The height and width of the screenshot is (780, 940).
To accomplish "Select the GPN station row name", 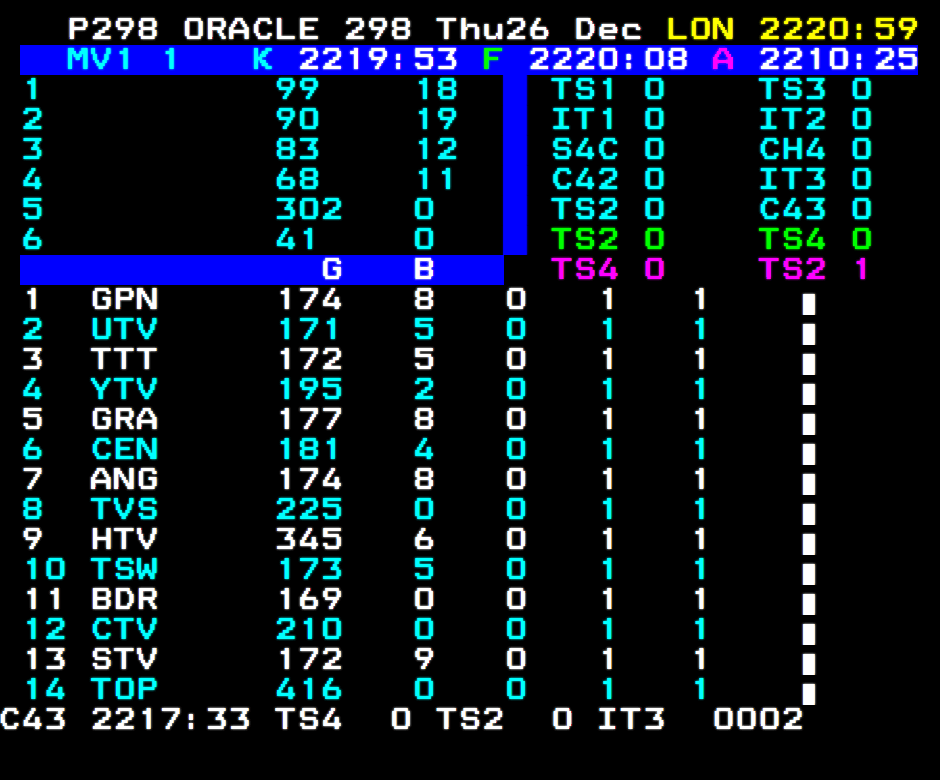I will point(124,299).
